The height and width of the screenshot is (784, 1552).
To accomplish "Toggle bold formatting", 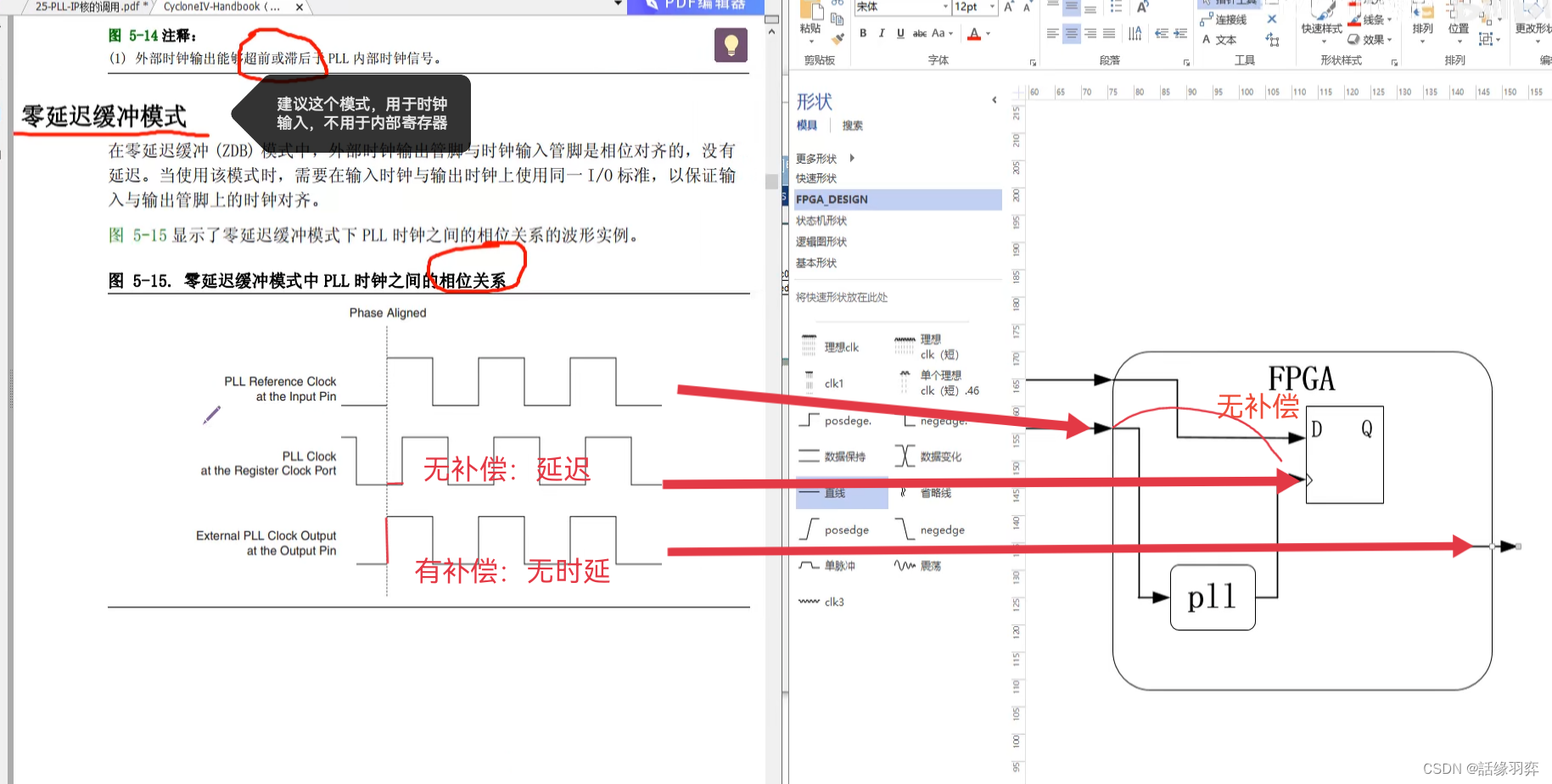I will [863, 33].
